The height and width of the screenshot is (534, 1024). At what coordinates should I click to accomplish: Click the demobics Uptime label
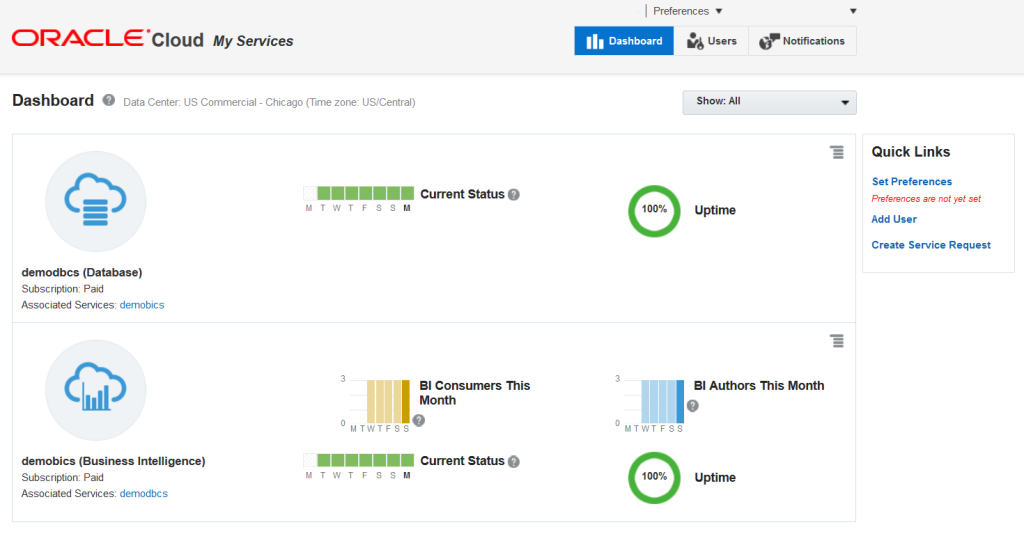[715, 477]
